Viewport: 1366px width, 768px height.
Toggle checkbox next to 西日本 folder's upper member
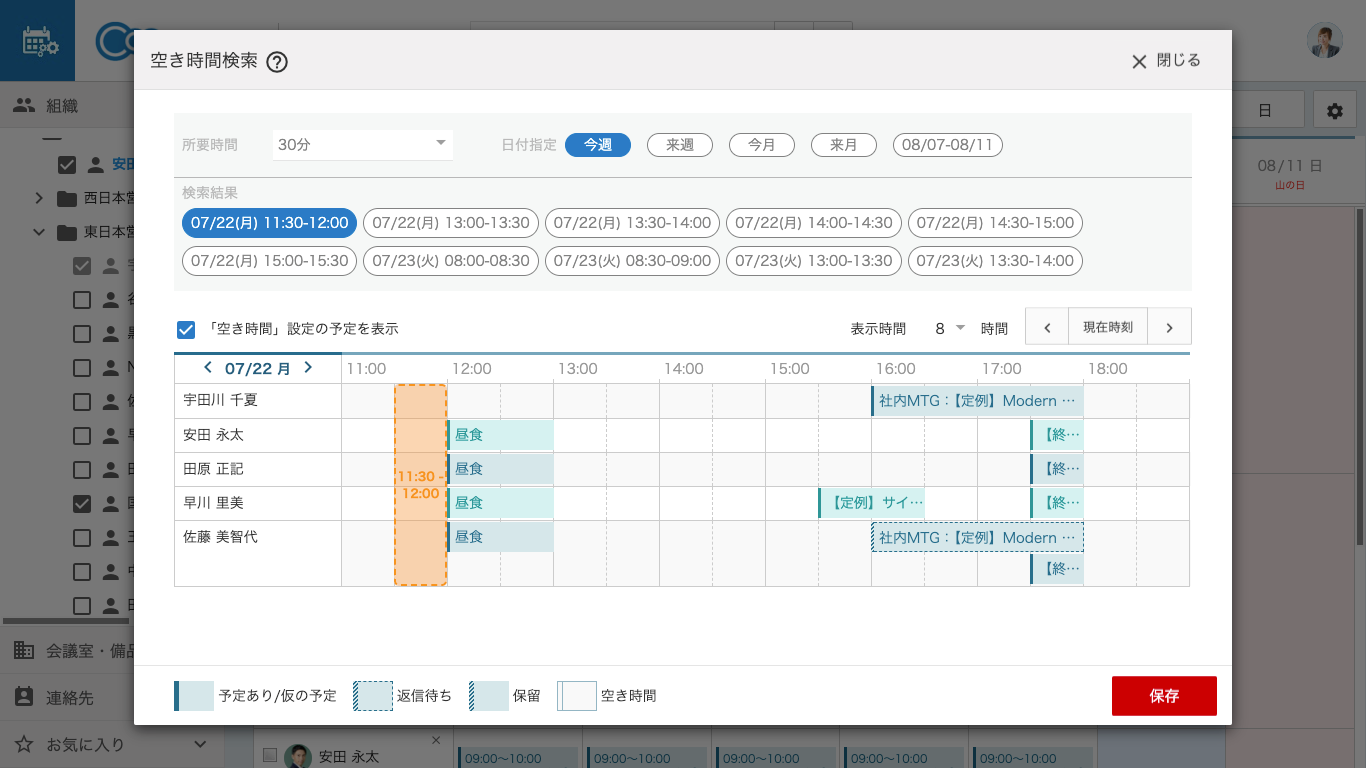pos(67,164)
